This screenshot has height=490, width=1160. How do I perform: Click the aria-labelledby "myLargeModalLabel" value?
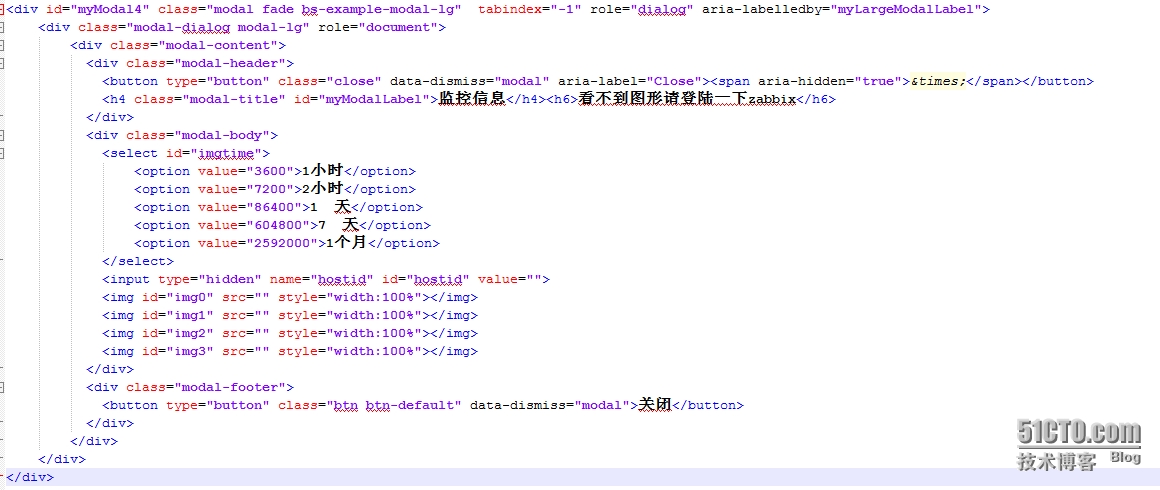(910, 9)
